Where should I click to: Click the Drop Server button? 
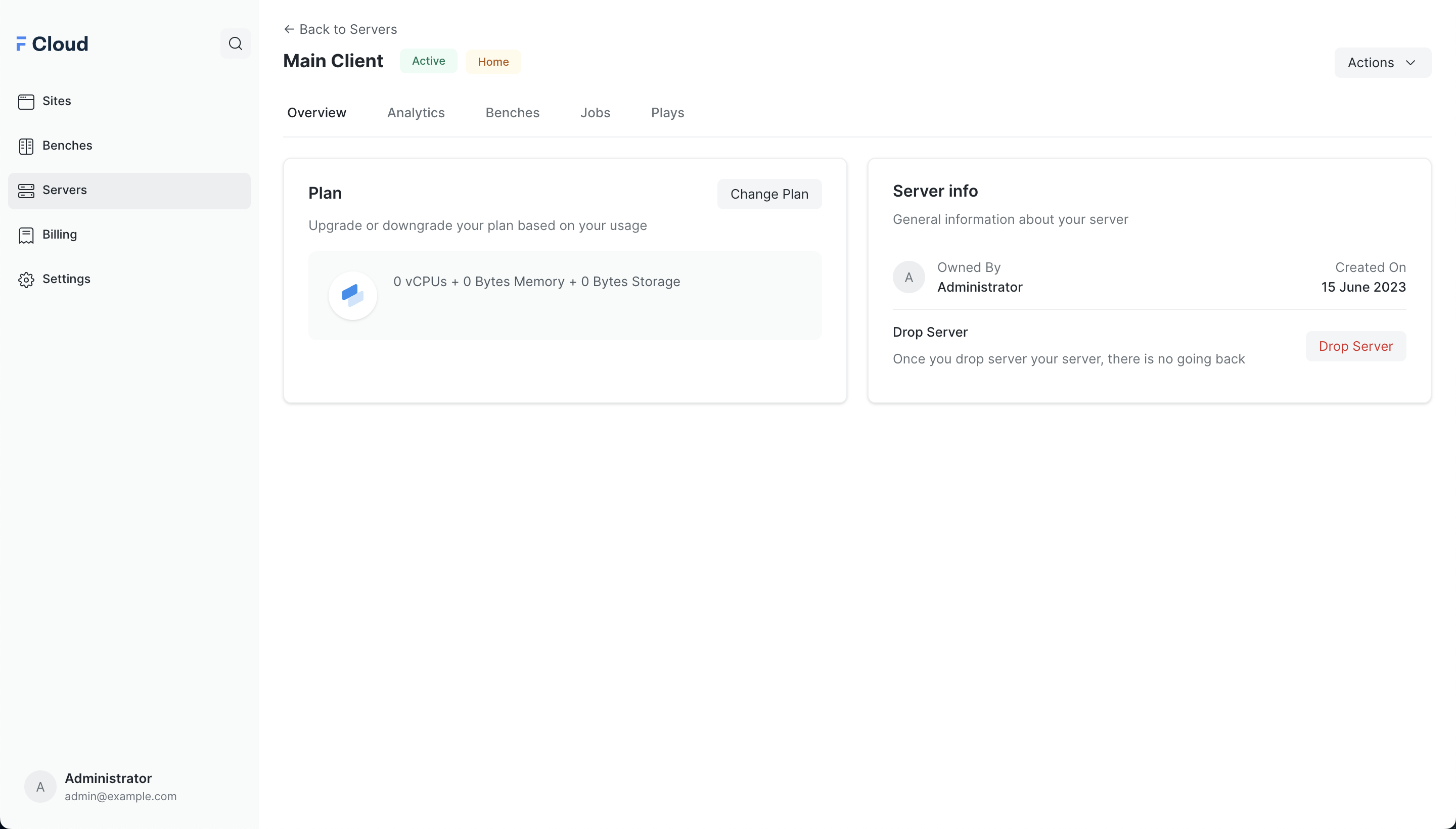pos(1355,346)
